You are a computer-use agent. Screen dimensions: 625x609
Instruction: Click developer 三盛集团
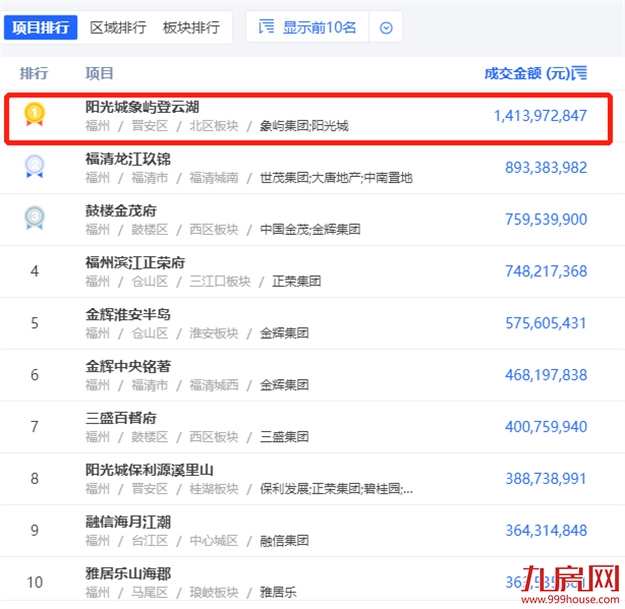[284, 437]
